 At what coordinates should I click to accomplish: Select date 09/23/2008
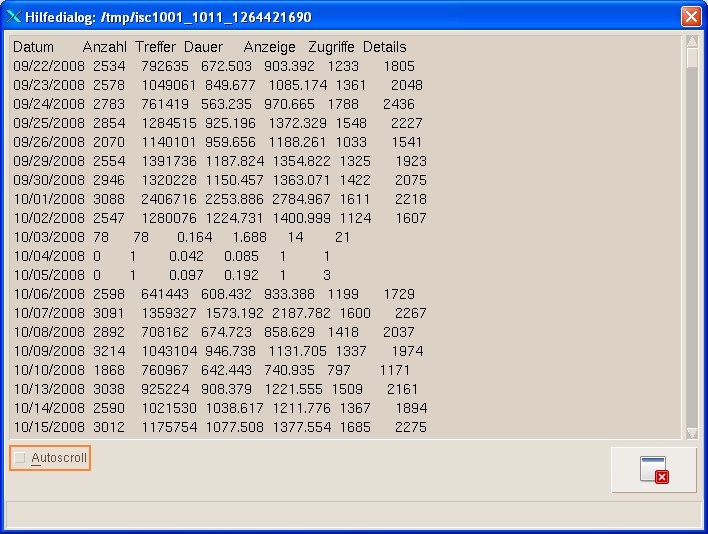[49, 85]
